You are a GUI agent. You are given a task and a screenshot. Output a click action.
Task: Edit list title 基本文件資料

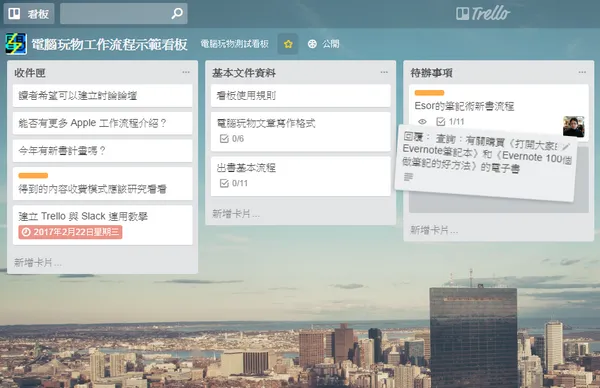tap(244, 73)
